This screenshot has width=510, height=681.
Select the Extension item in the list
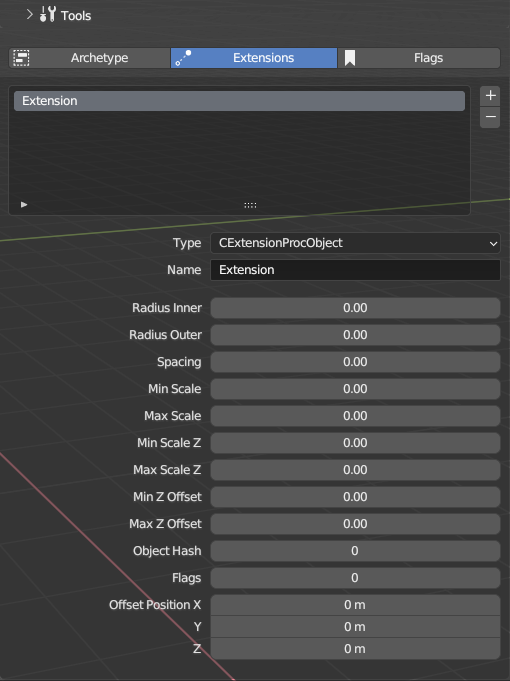pos(239,101)
